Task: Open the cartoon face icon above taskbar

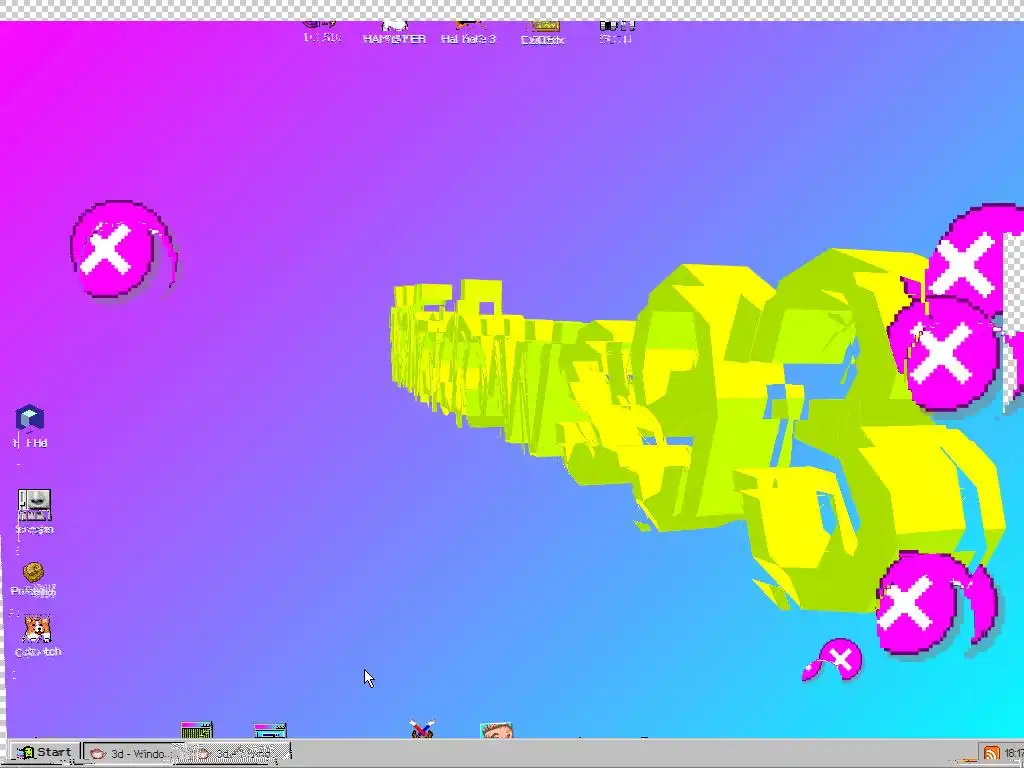Action: pos(496,730)
